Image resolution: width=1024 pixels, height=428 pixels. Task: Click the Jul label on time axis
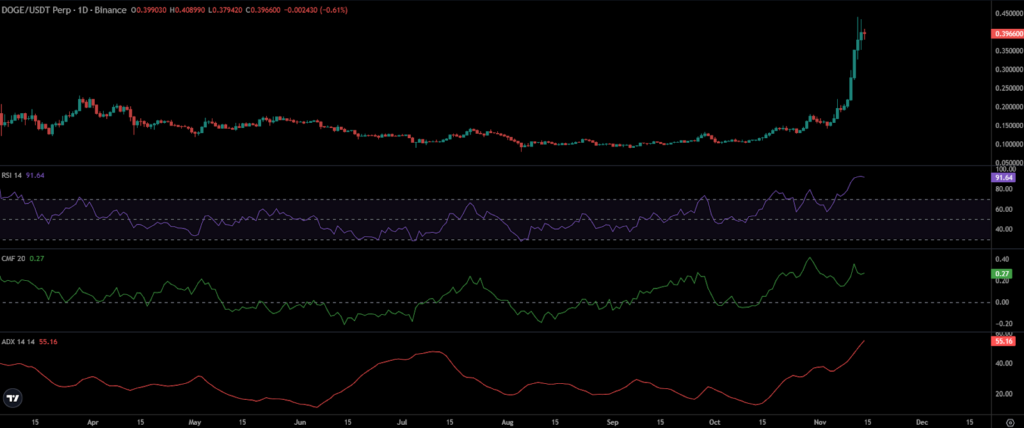click(404, 422)
